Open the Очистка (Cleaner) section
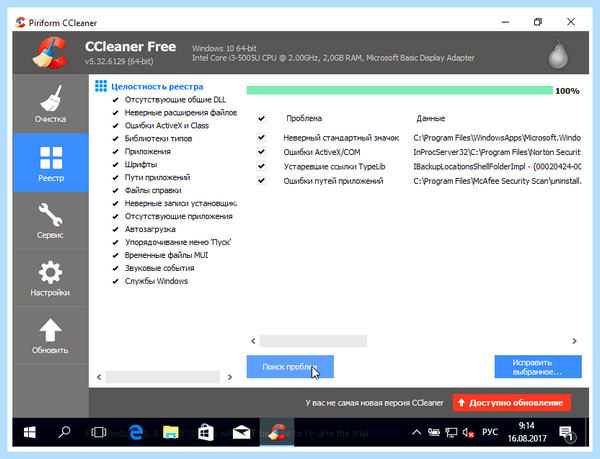600x459 pixels. point(51,104)
